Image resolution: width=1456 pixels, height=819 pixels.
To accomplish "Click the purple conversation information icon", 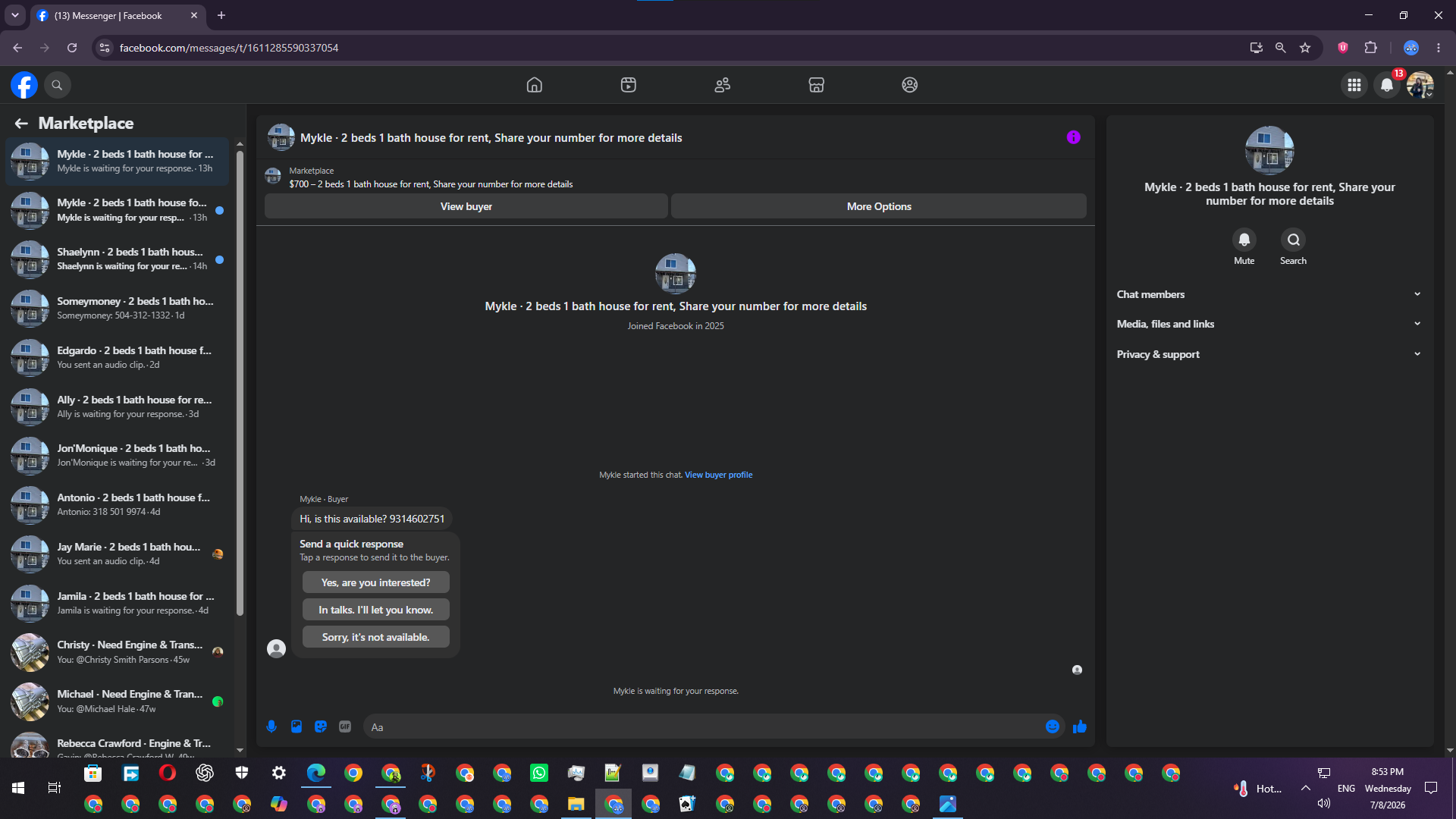I will click(x=1074, y=137).
